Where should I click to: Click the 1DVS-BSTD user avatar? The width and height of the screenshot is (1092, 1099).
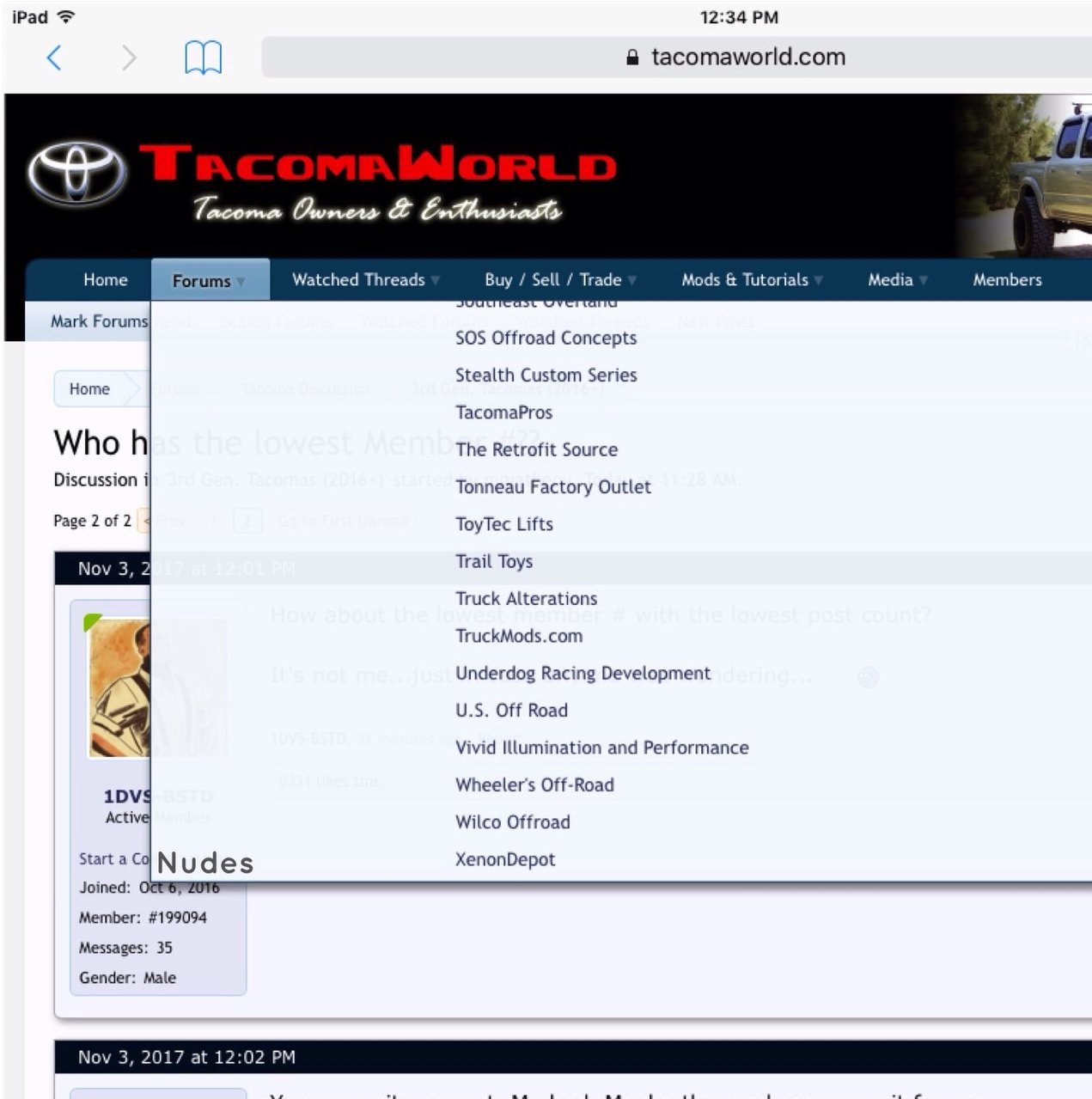(157, 687)
